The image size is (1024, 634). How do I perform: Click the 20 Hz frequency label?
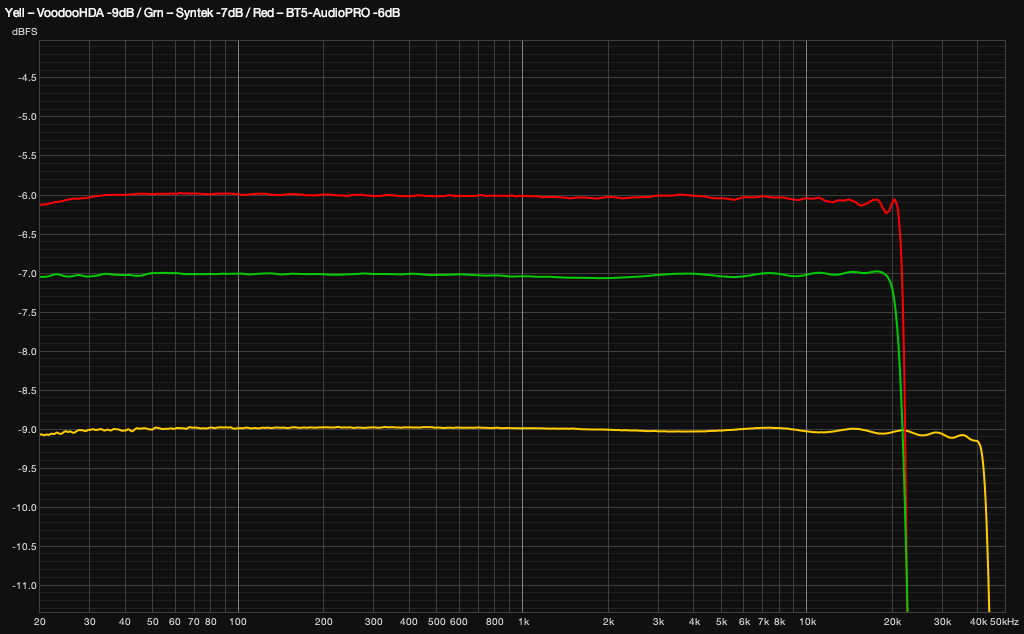(41, 621)
